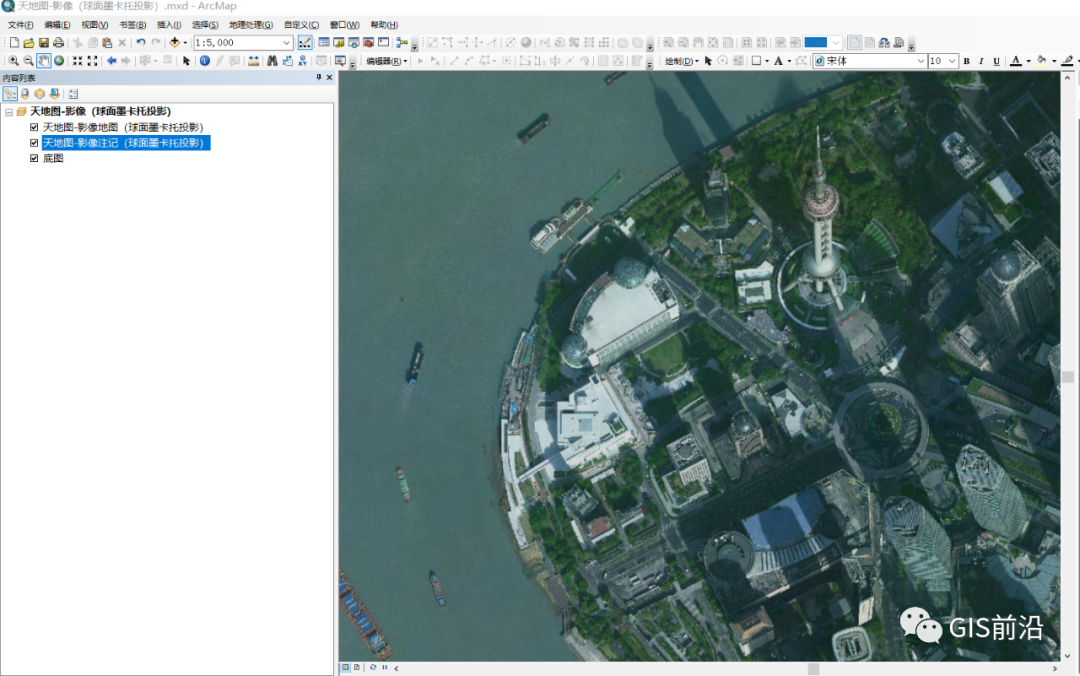This screenshot has width=1080, height=676.
Task: Hide the 底图 layer
Action: click(x=35, y=158)
